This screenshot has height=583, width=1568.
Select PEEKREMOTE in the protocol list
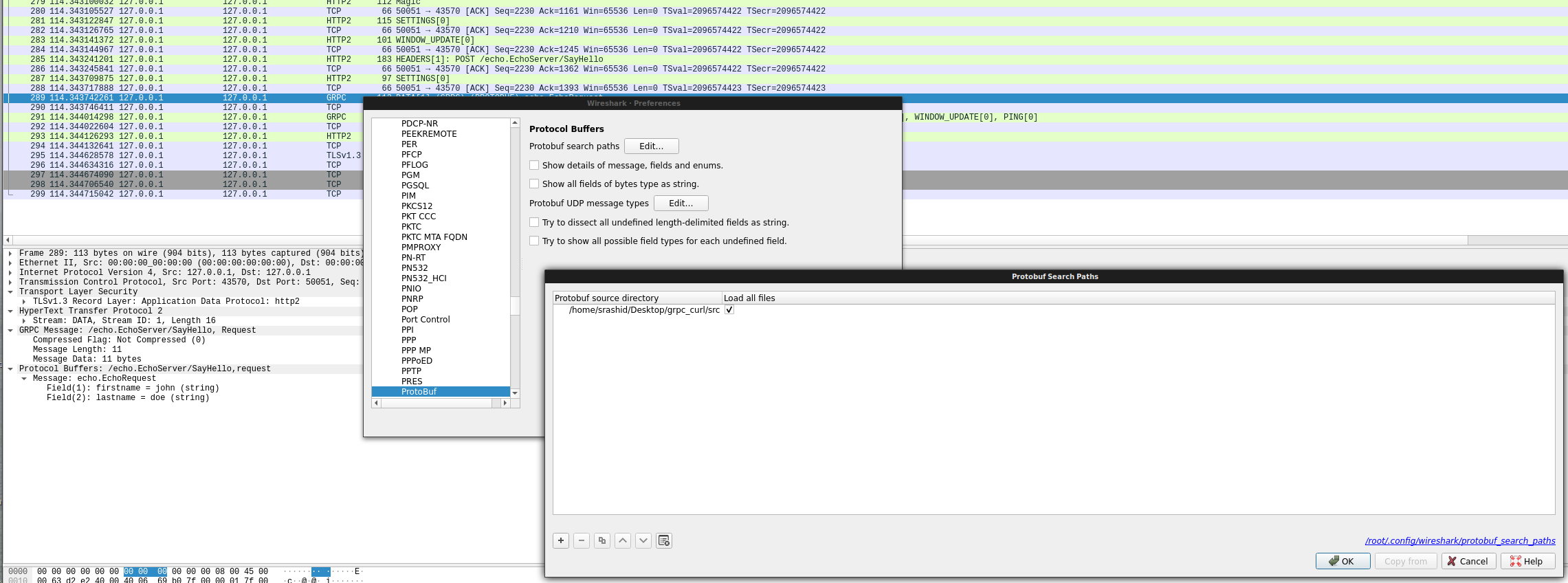(429, 134)
